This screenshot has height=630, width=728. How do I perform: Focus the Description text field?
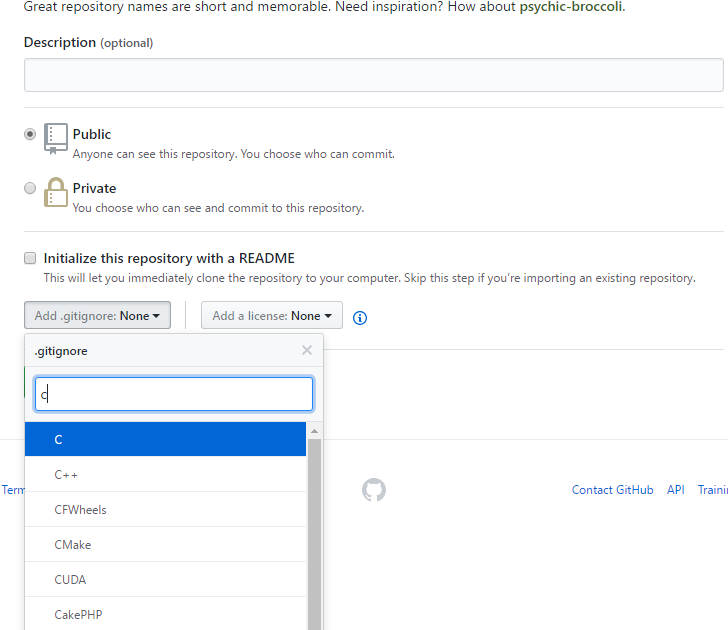(x=373, y=75)
